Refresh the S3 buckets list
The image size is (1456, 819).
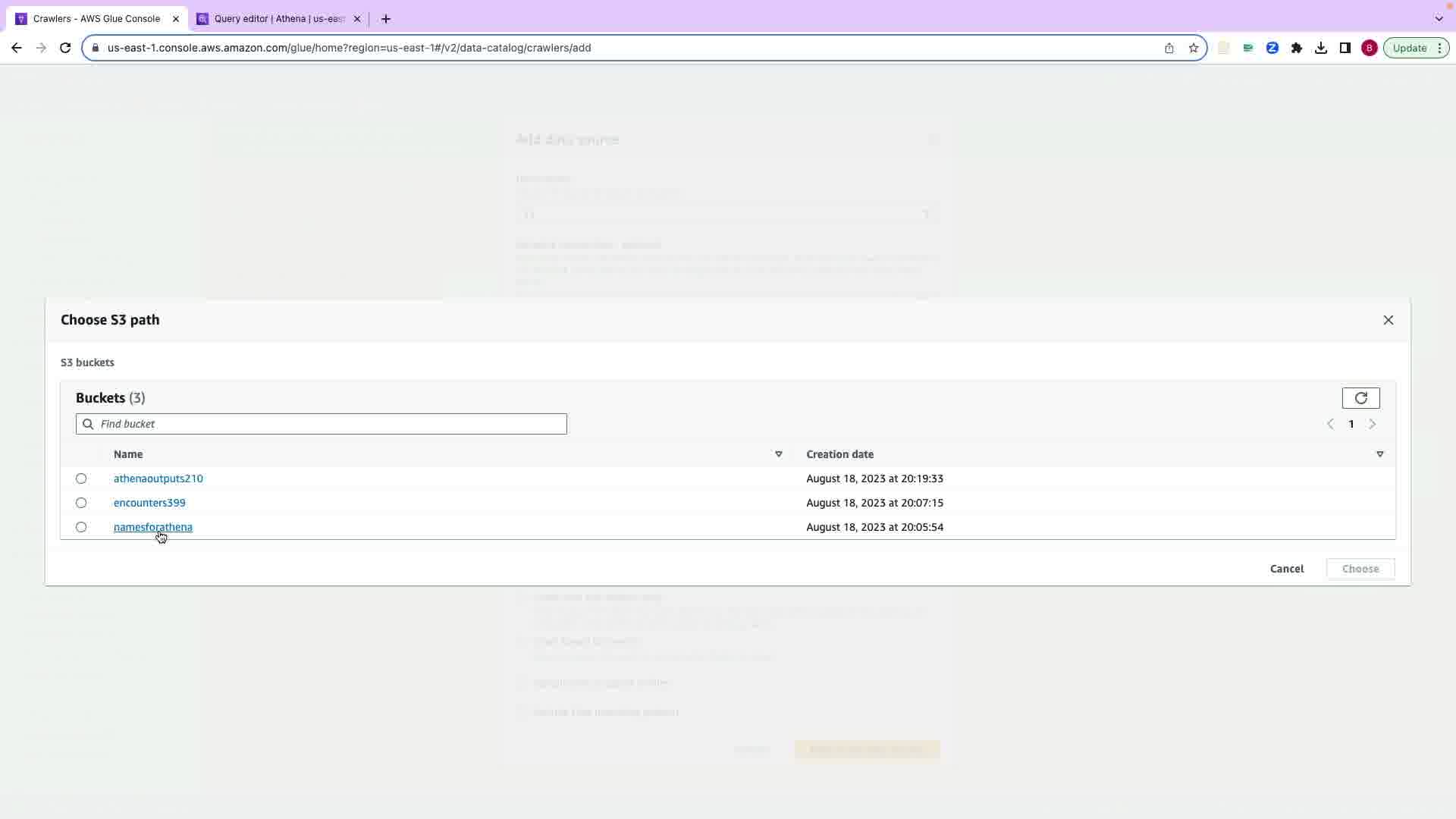[x=1360, y=398]
